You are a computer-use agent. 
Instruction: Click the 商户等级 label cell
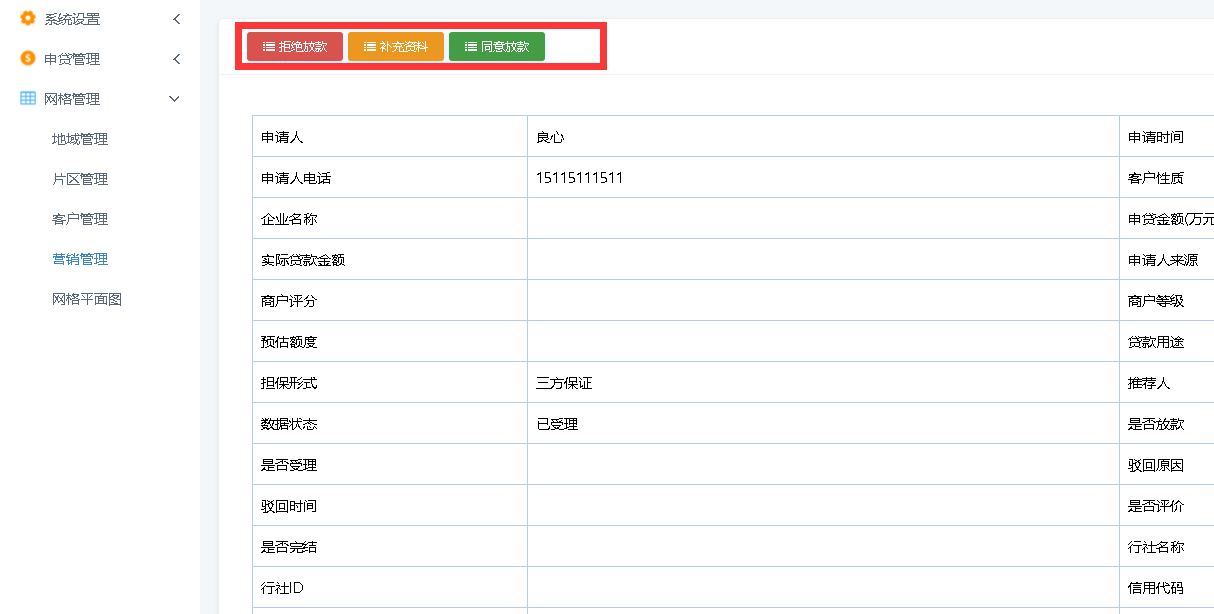(1167, 300)
